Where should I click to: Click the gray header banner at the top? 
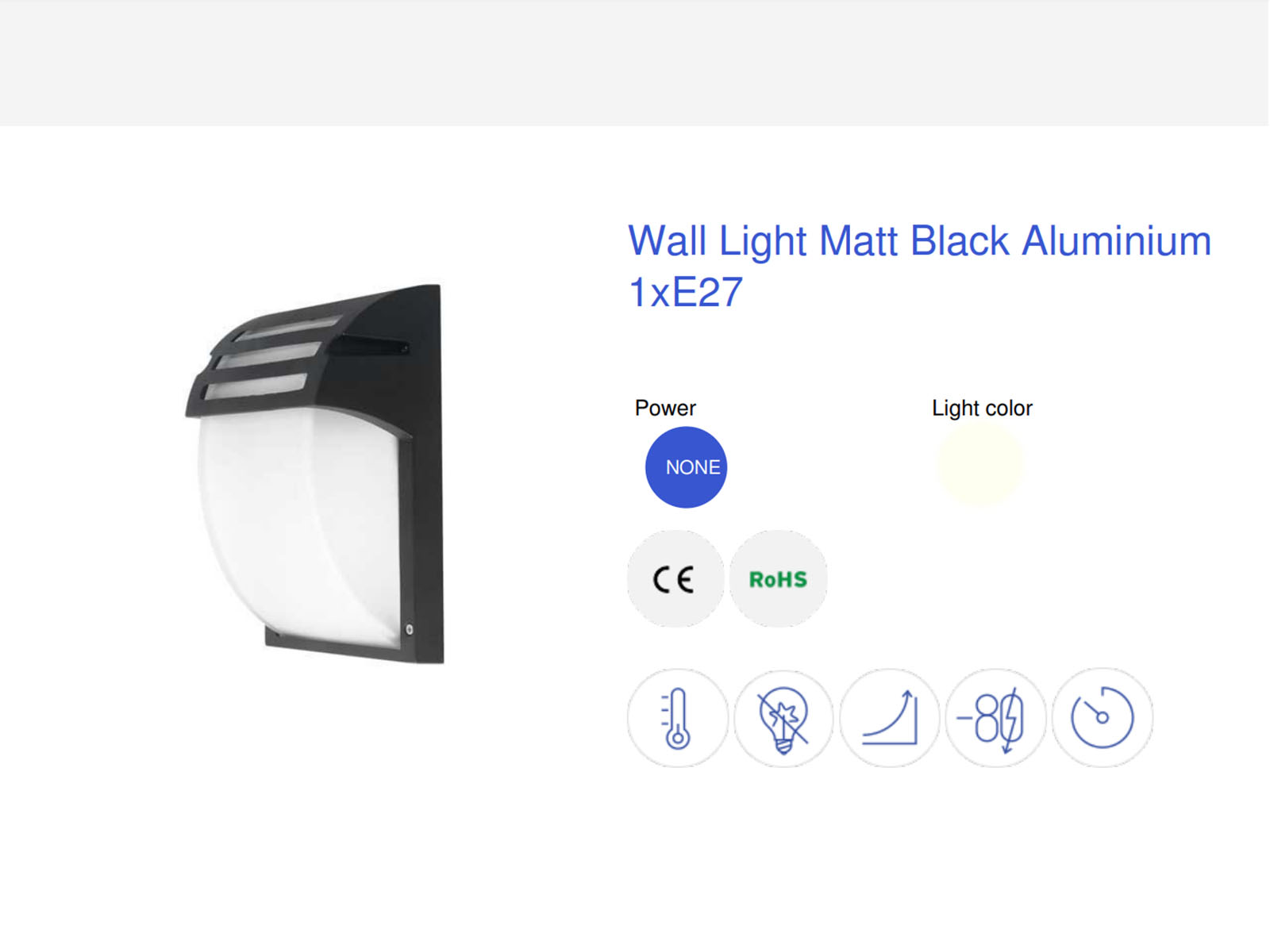coord(635,63)
